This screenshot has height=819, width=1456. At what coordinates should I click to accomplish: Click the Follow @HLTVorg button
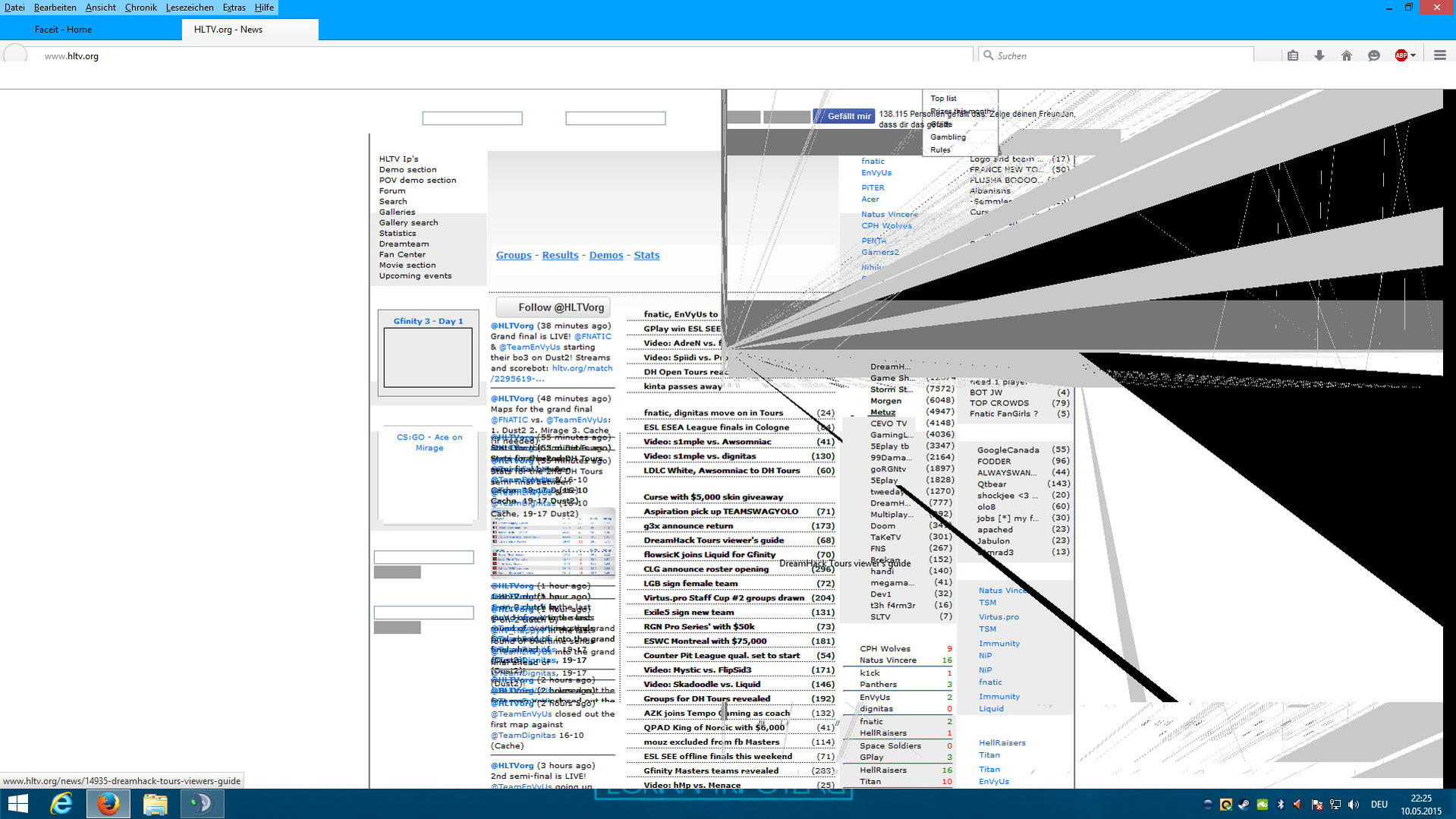(553, 307)
